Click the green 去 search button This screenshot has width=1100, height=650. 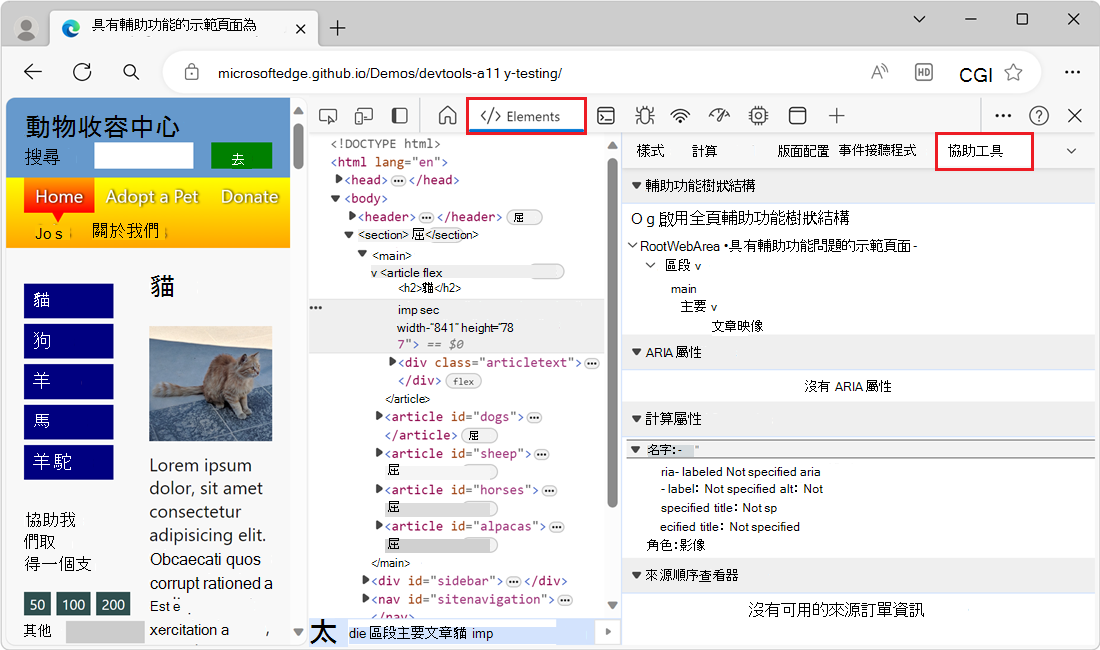pyautogui.click(x=241, y=157)
